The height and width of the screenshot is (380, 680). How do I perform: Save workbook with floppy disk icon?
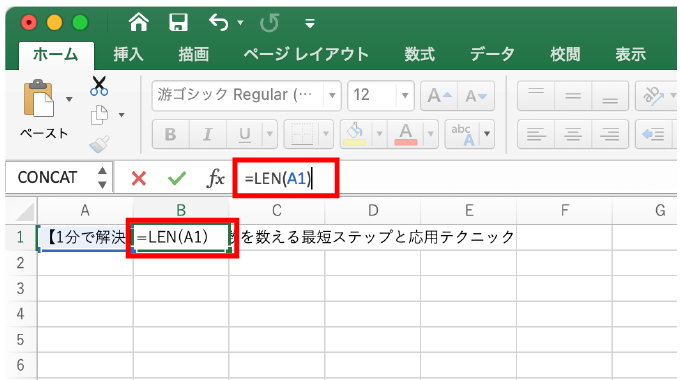[178, 22]
